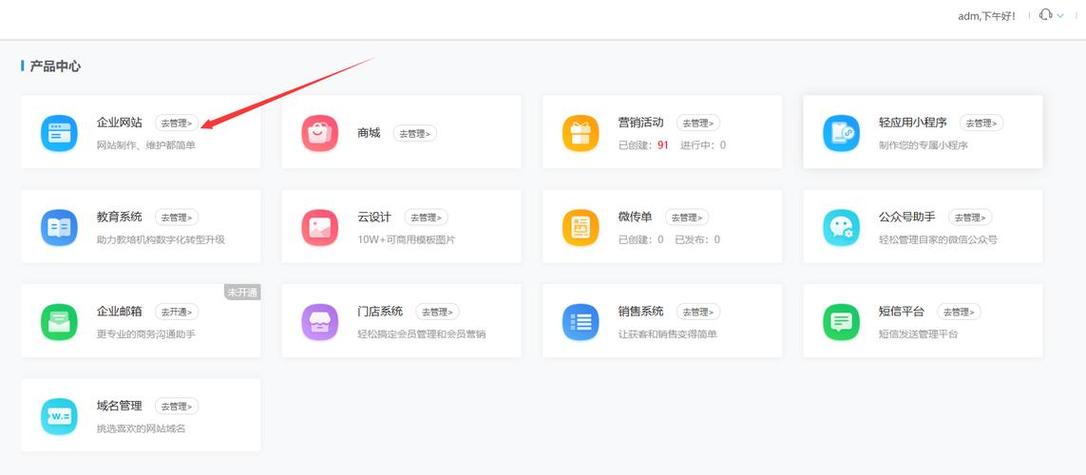Open 去管理 for 门店系统
This screenshot has height=475, width=1086.
pos(438,312)
